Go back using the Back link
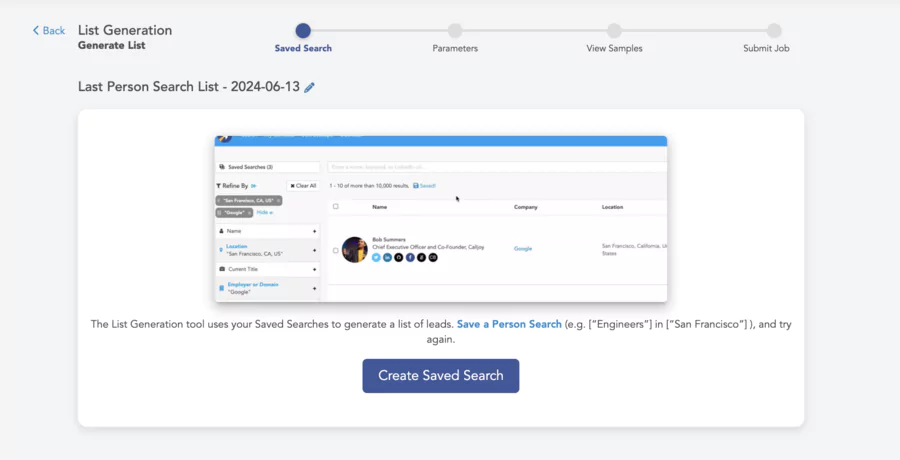The image size is (900, 460). point(49,30)
